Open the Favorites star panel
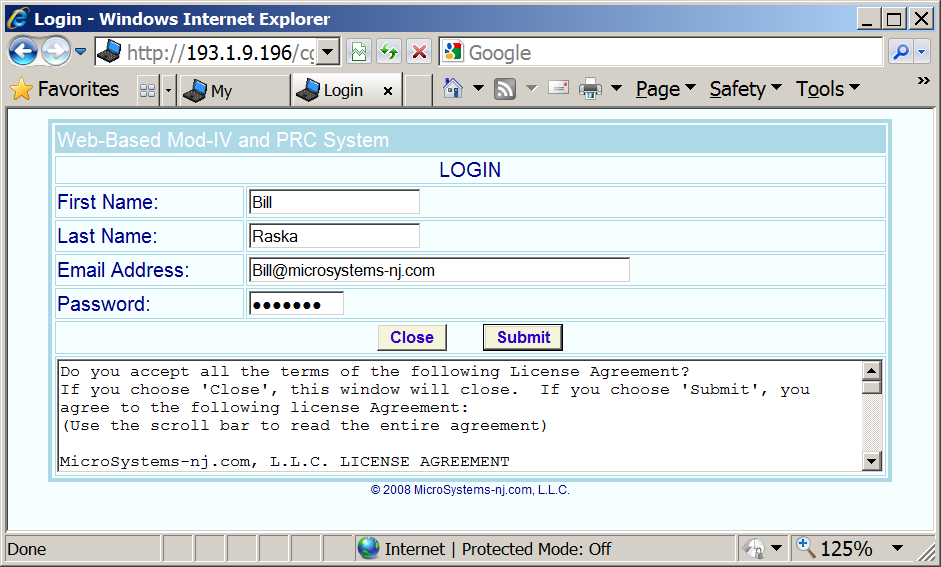Viewport: 941px width, 567px height. (x=65, y=89)
